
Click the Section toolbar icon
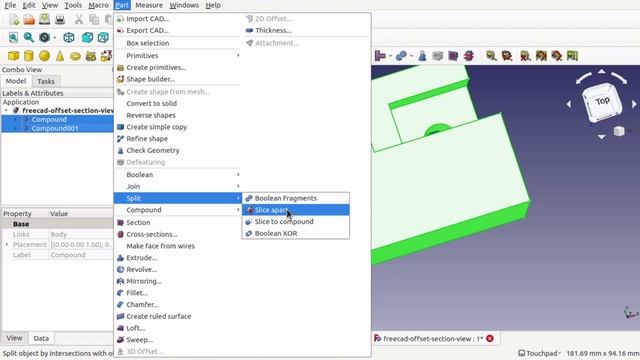click(453, 56)
